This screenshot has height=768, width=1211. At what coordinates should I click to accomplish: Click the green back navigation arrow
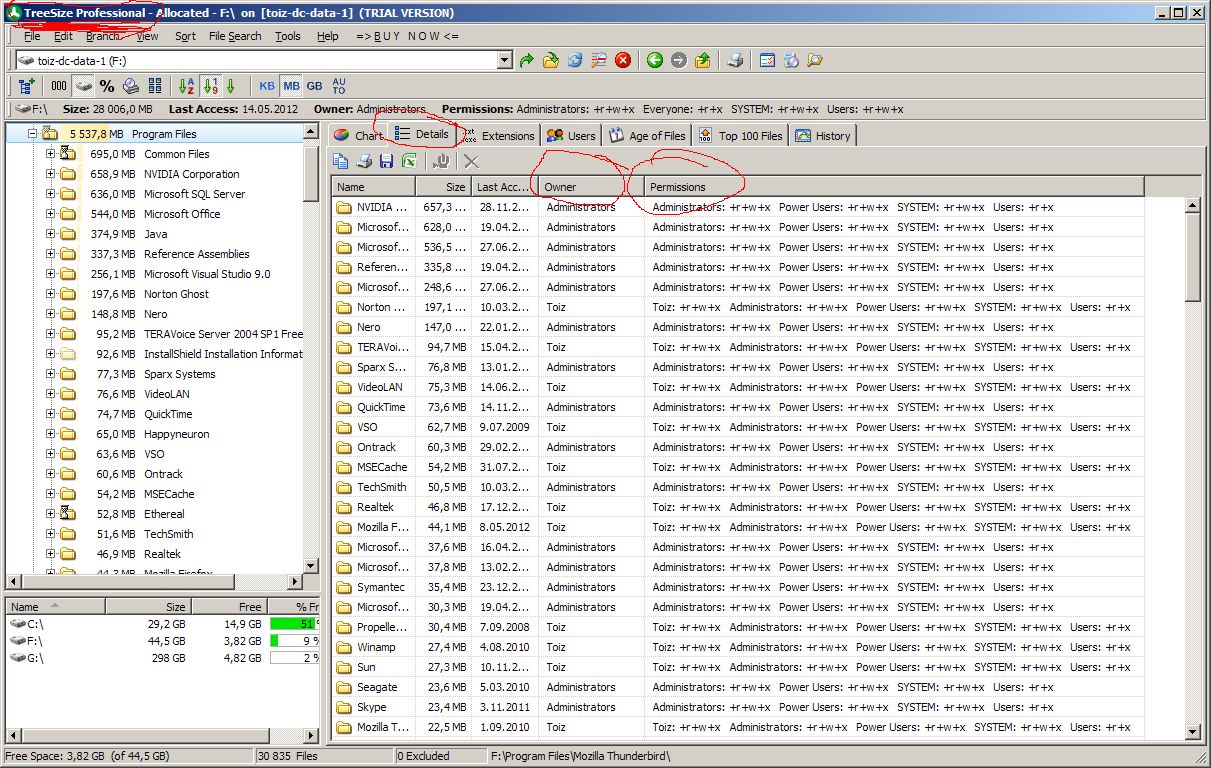click(x=655, y=60)
